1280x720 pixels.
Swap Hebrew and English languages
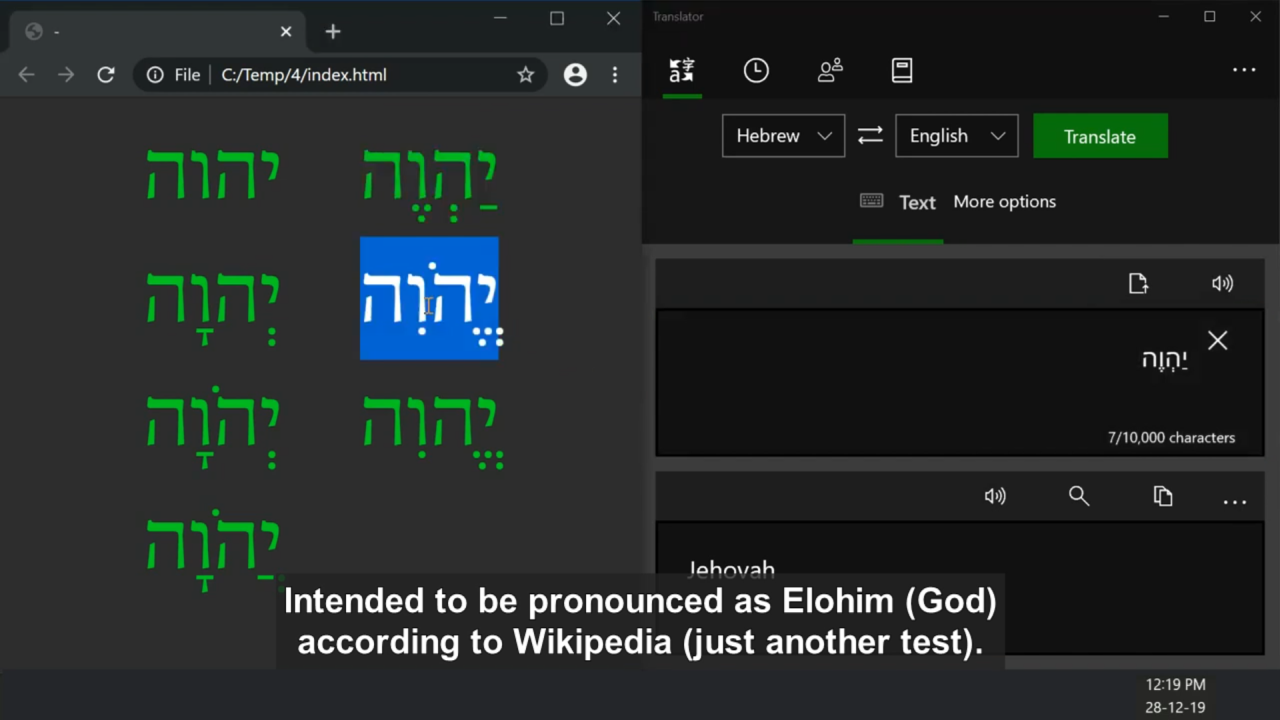pyautogui.click(x=870, y=136)
